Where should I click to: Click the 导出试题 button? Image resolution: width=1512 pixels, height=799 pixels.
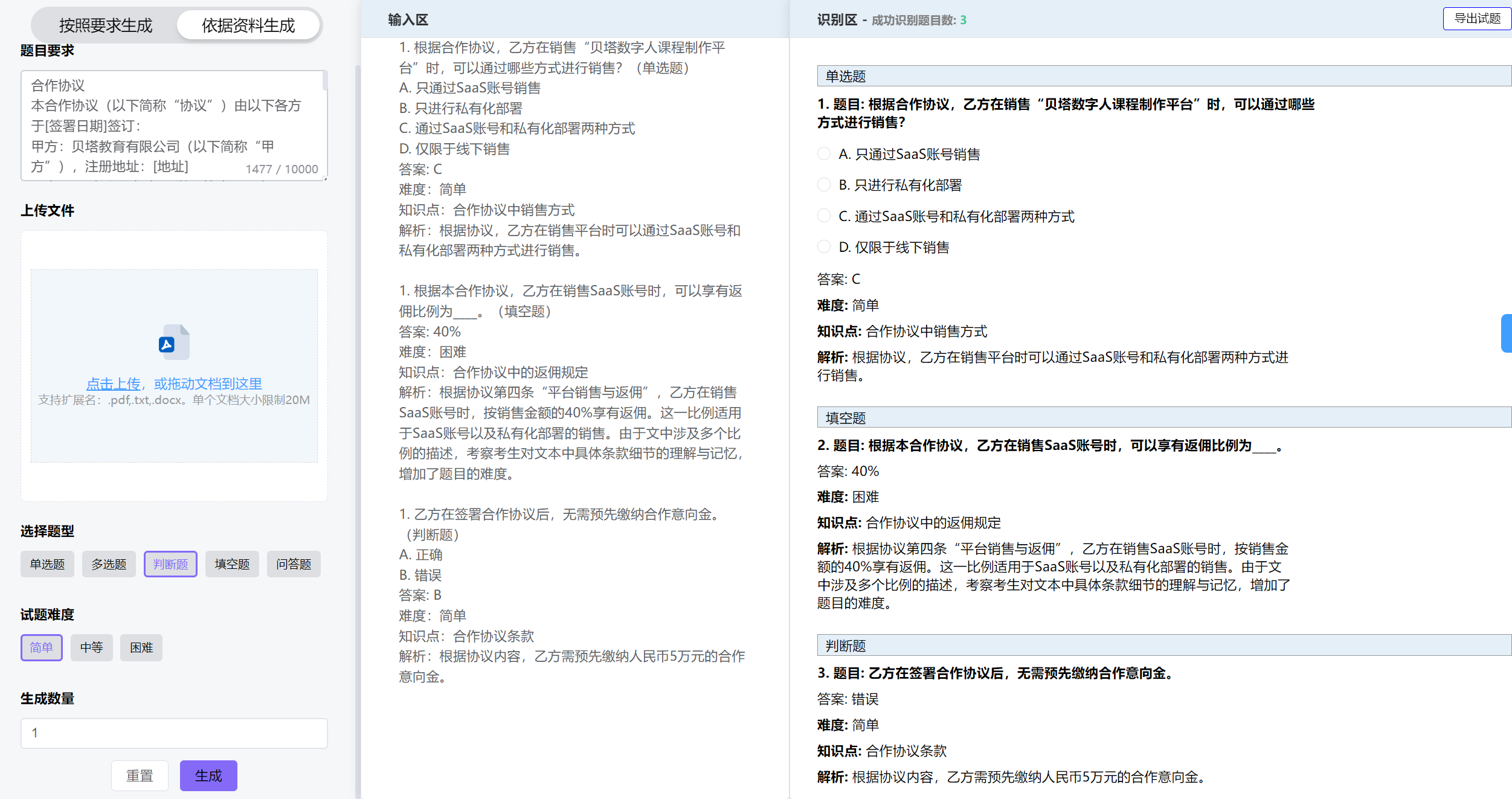pos(1476,19)
